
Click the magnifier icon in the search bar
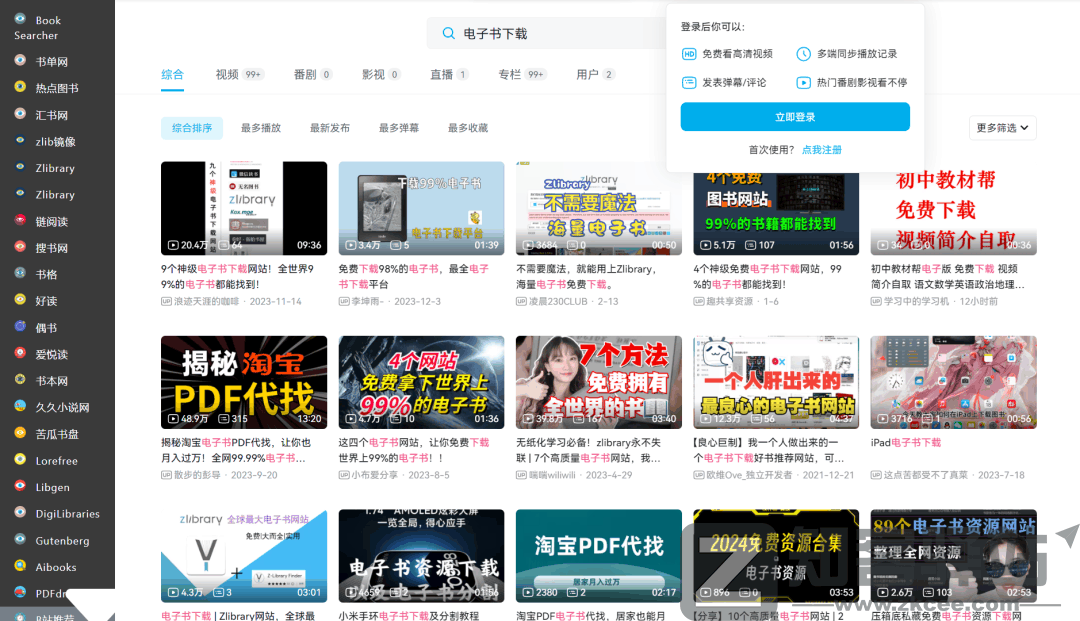(449, 33)
